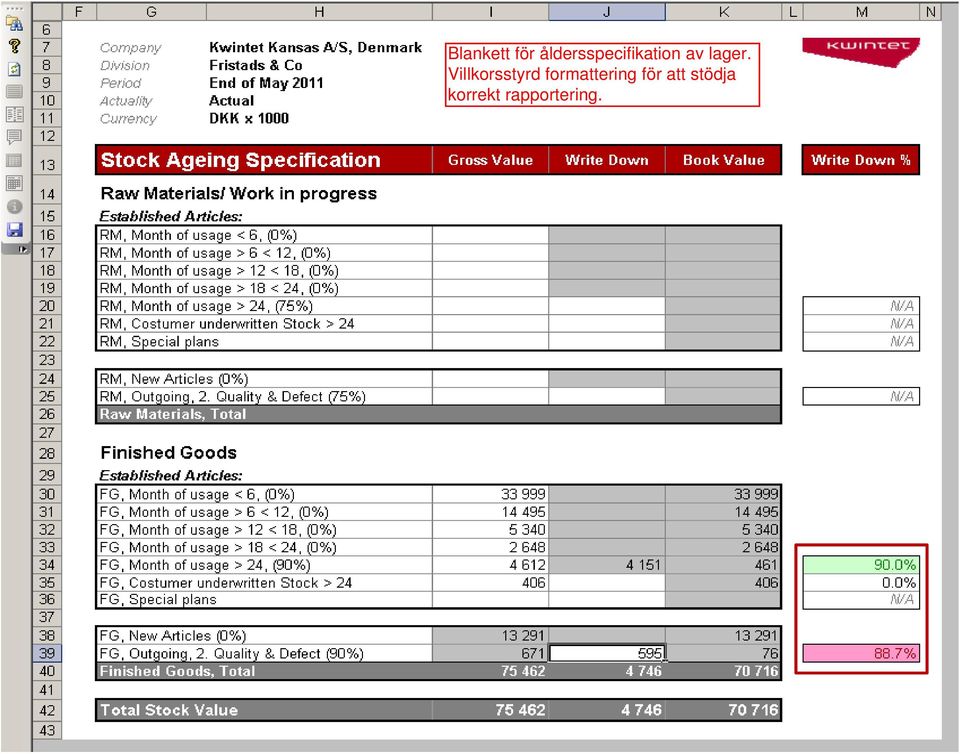The width and height of the screenshot is (960, 754).
Task: Open the file search (binoculars) toolbar icon
Action: pyautogui.click(x=14, y=24)
